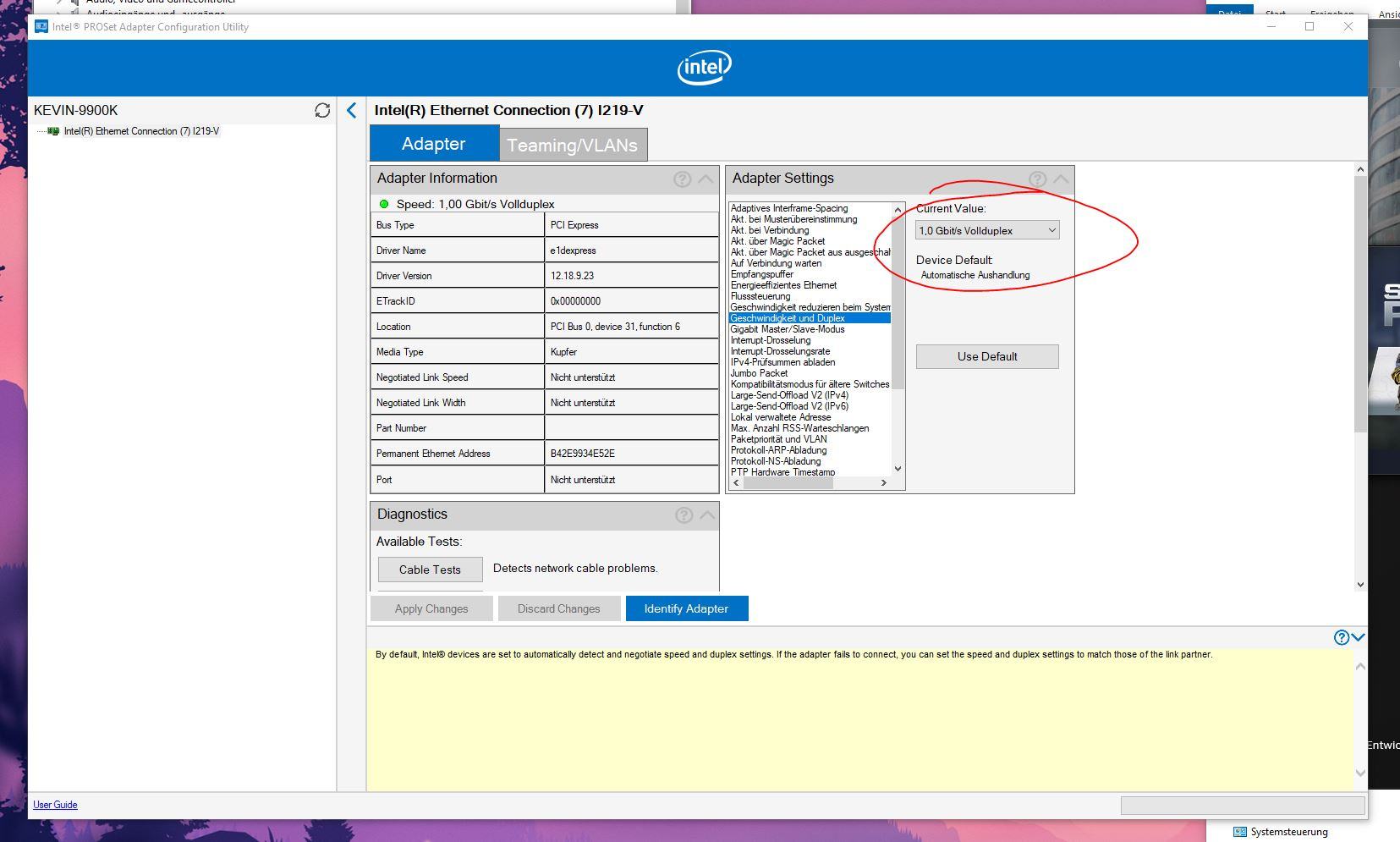Open help for the Diagnostics panel

coord(684,515)
